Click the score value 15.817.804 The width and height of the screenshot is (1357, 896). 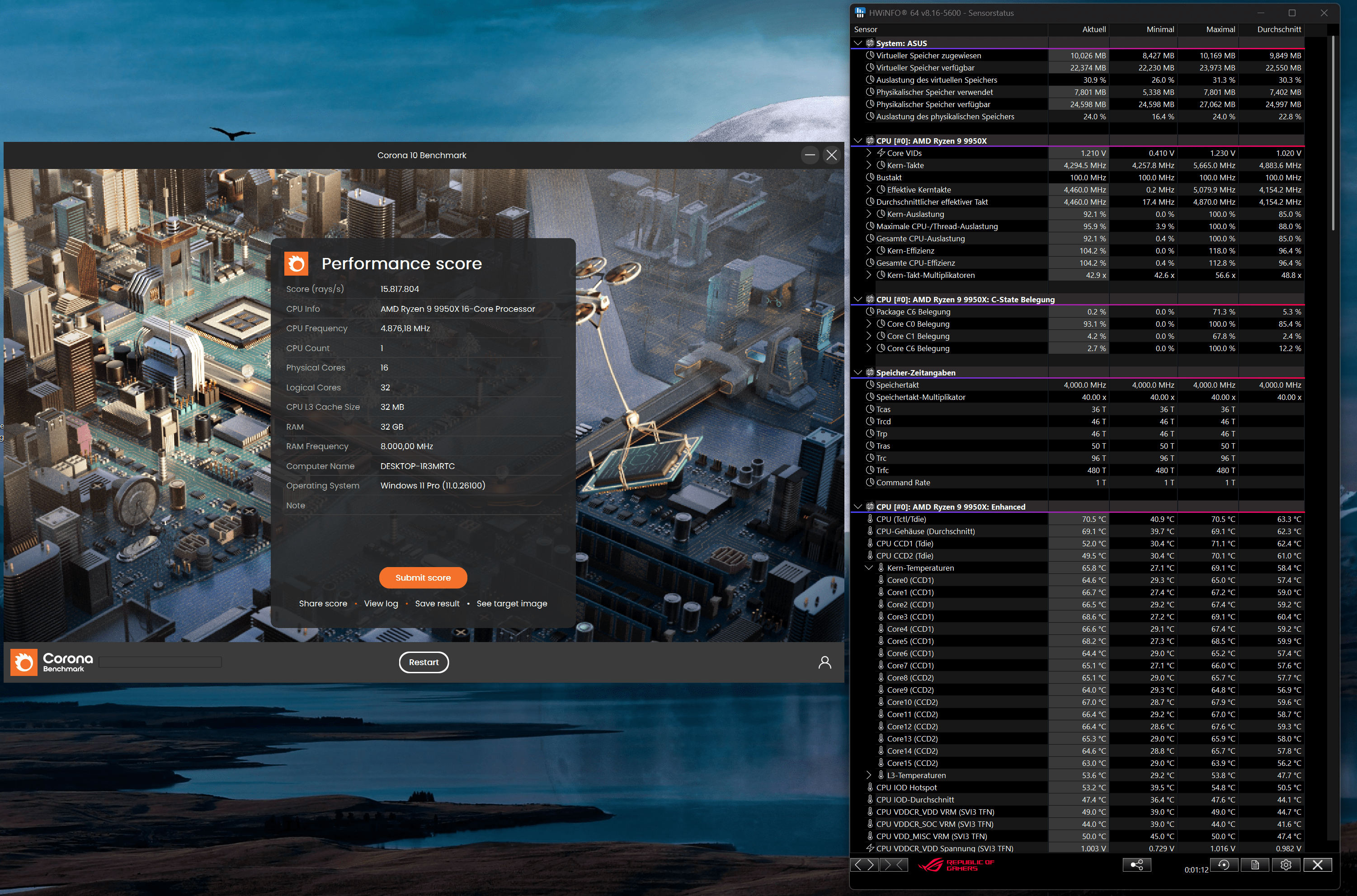pos(400,289)
